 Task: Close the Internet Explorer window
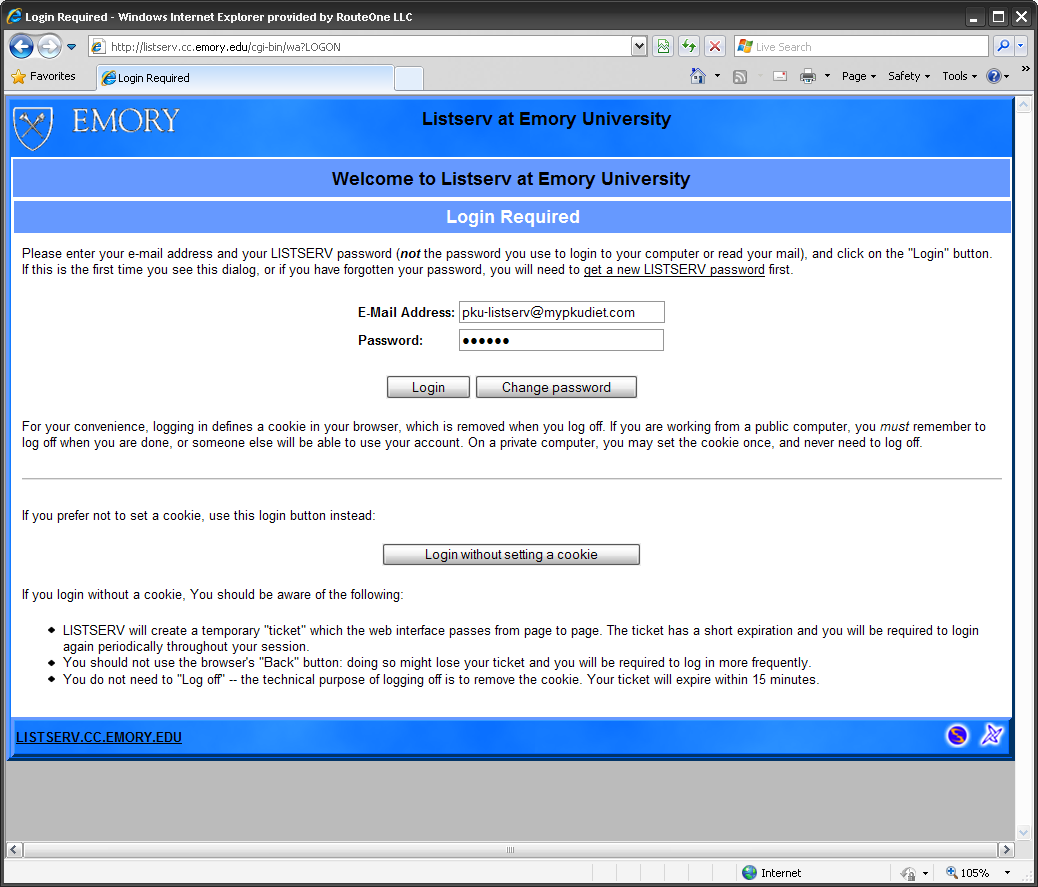pyautogui.click(x=1021, y=17)
